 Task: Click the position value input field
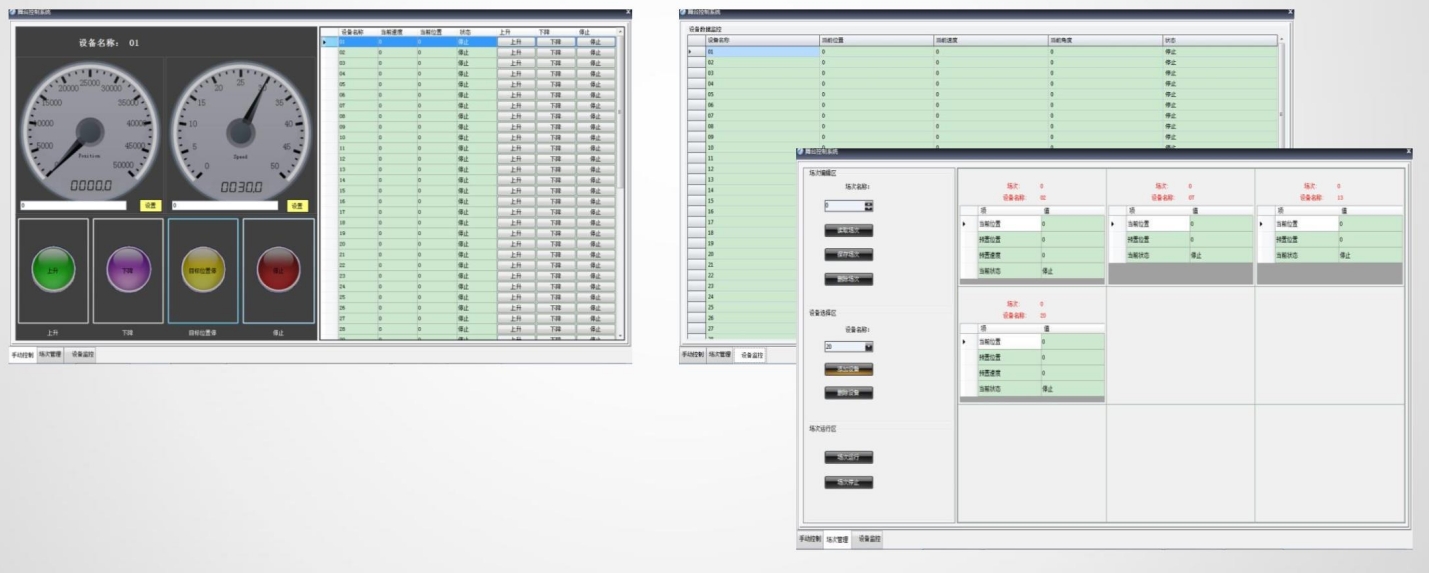[x=73, y=205]
